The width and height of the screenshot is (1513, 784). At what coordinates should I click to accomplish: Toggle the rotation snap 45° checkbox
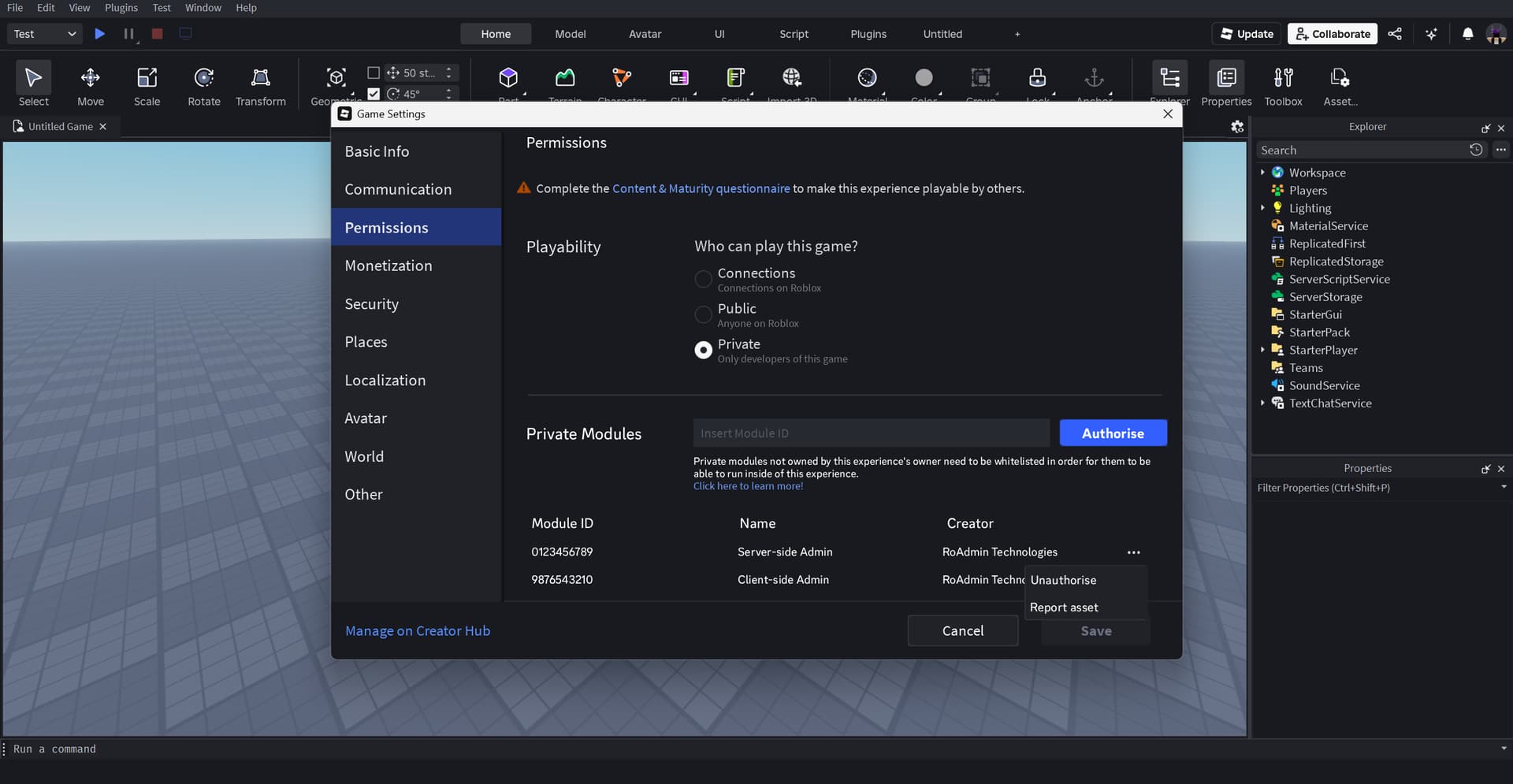tap(374, 94)
